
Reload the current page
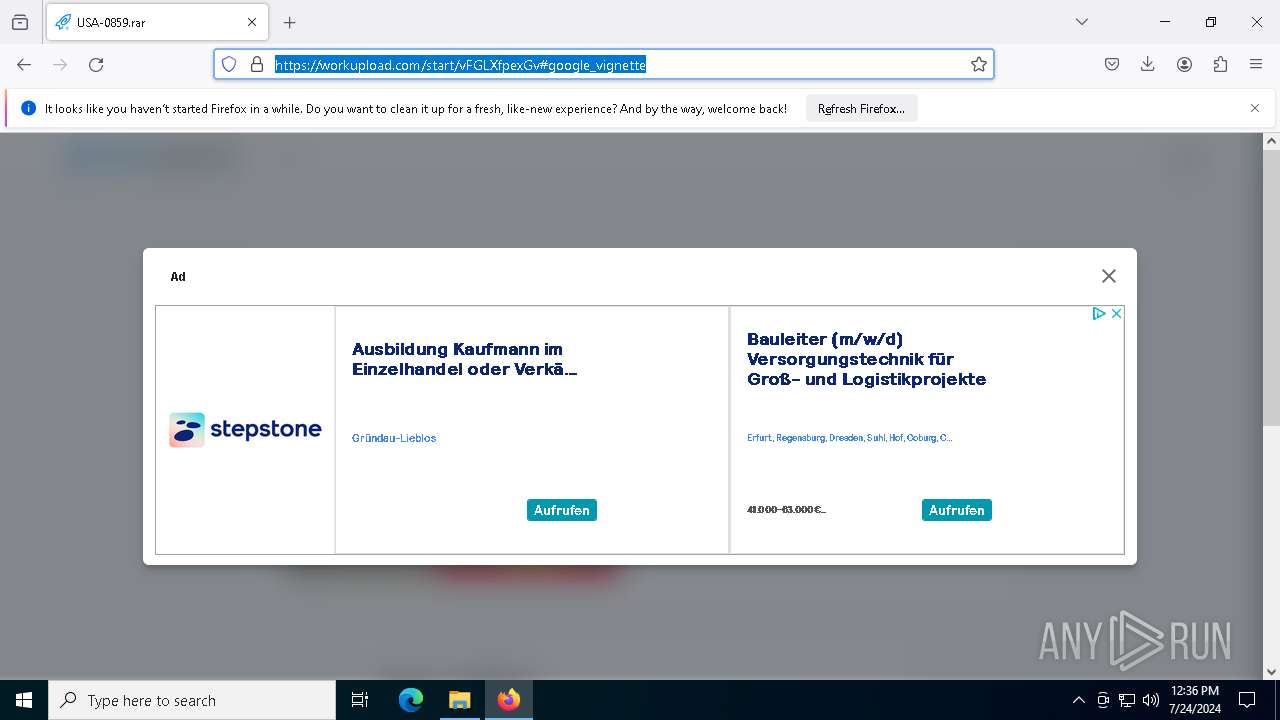point(96,64)
